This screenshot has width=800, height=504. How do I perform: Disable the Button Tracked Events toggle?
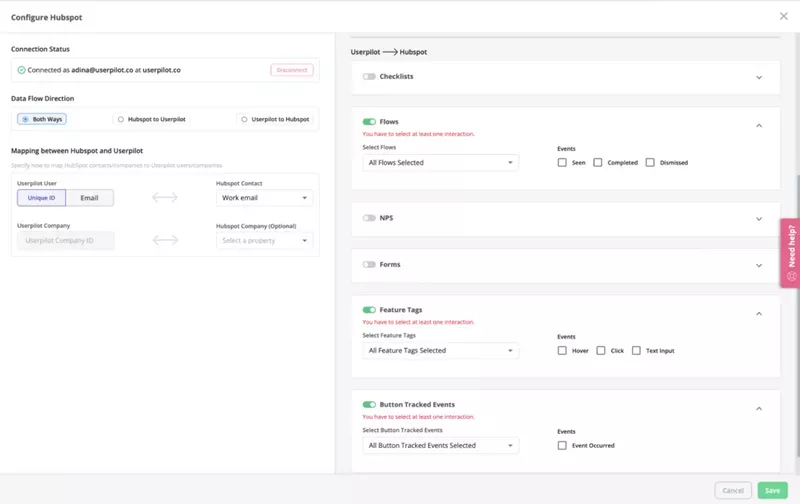point(369,405)
